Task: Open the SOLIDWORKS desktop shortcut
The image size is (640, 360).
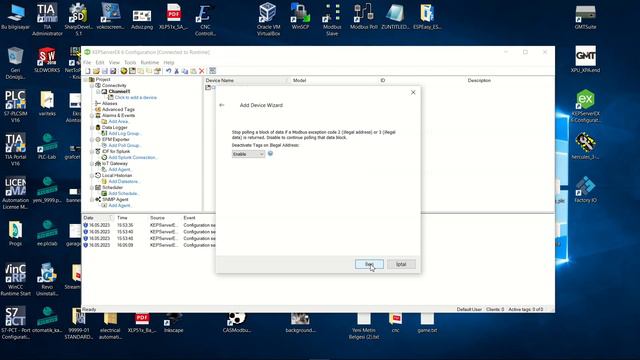Action: 47,60
